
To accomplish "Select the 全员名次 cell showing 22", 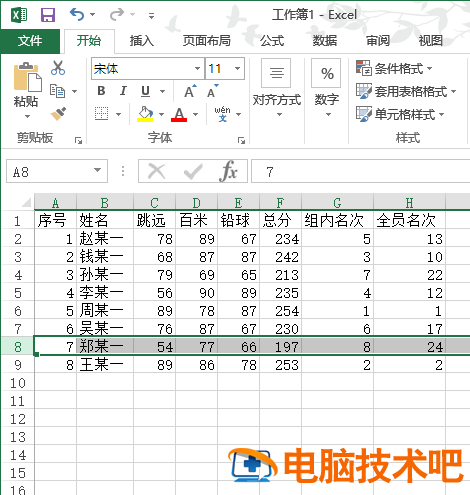I will [x=409, y=275].
